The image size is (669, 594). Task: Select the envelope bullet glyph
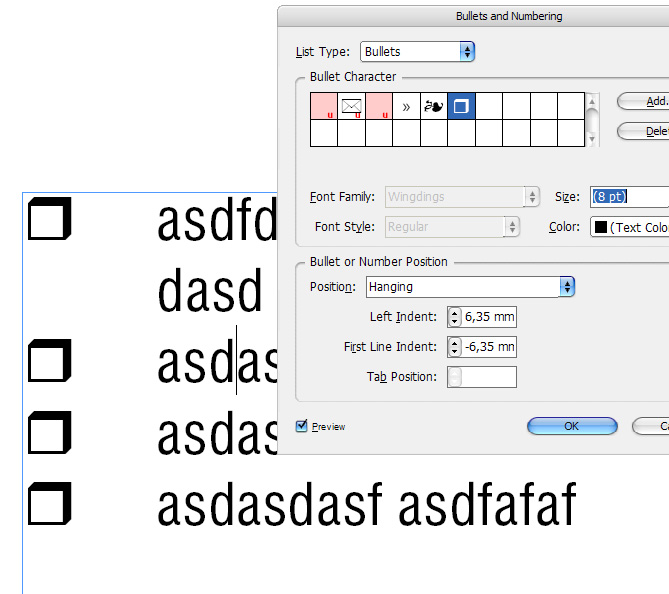pyautogui.click(x=351, y=106)
